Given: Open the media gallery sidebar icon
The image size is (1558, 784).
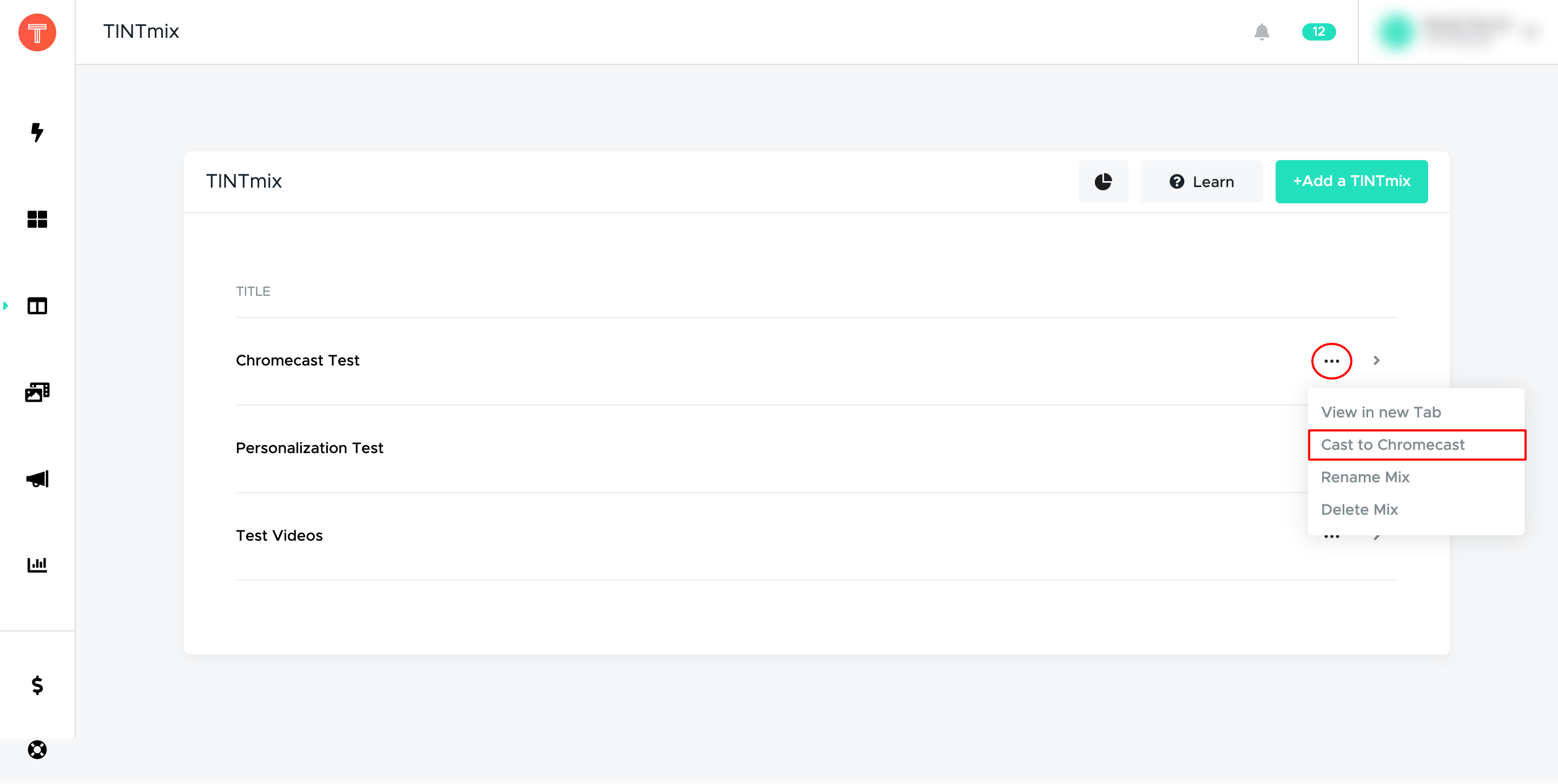Looking at the screenshot, I should (x=37, y=393).
